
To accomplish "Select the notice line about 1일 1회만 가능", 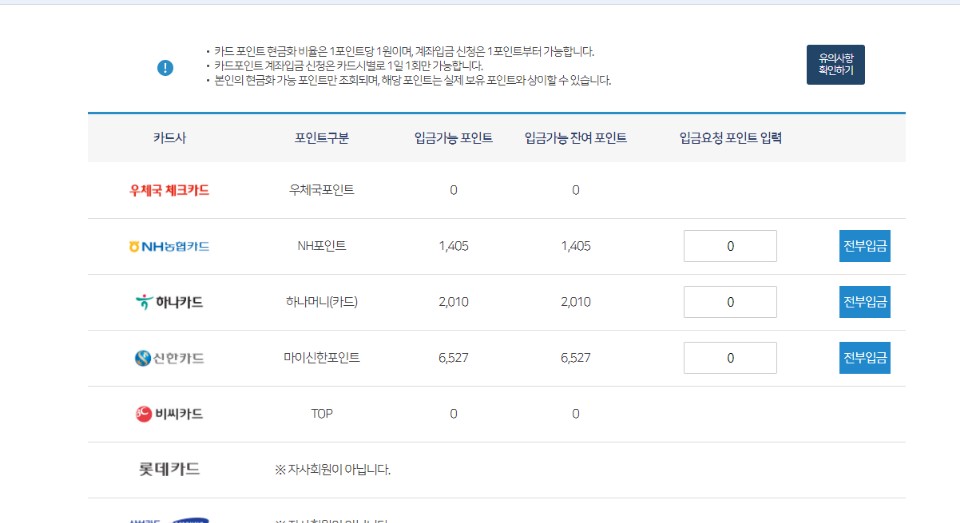I will (348, 66).
